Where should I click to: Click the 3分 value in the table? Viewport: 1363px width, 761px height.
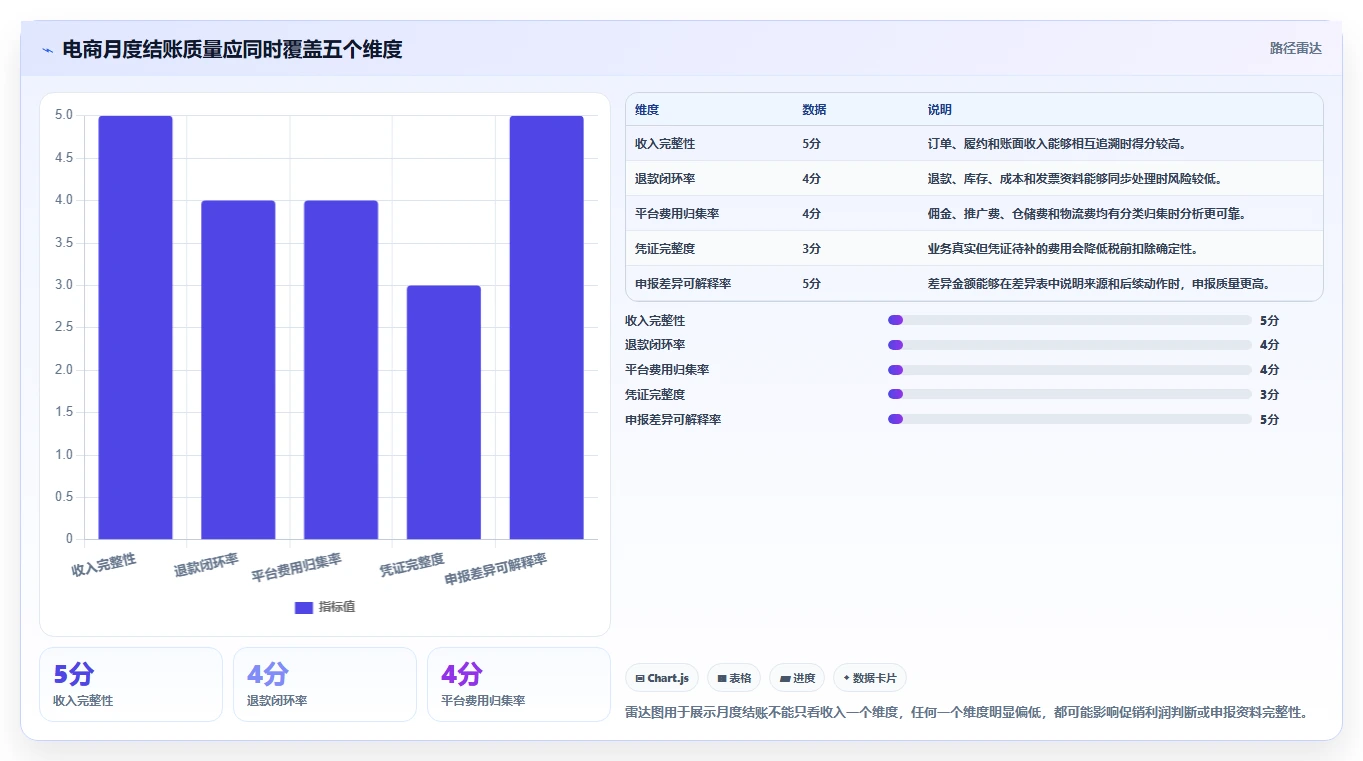point(811,249)
